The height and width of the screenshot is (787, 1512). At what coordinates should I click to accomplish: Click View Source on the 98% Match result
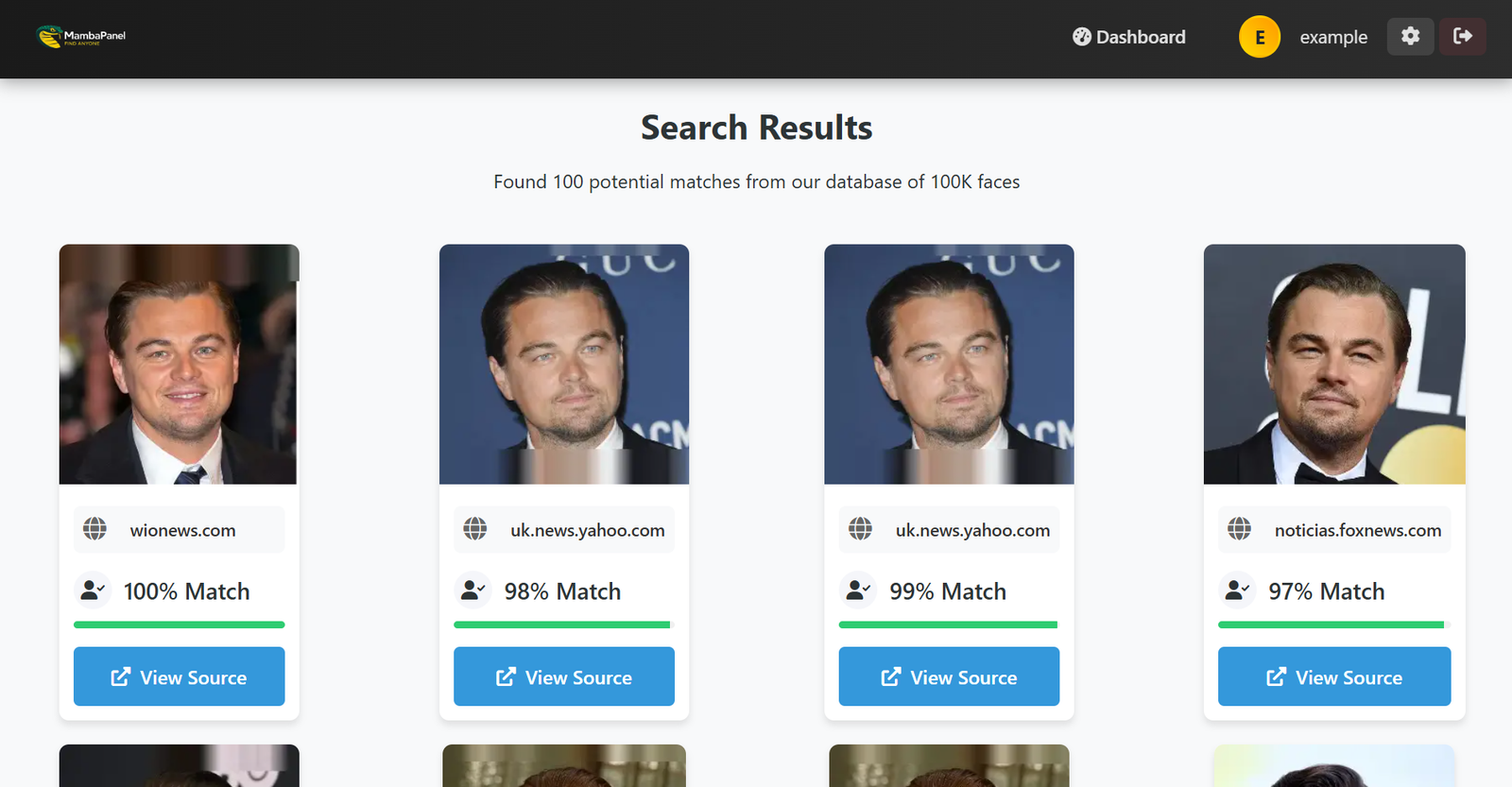tap(563, 676)
